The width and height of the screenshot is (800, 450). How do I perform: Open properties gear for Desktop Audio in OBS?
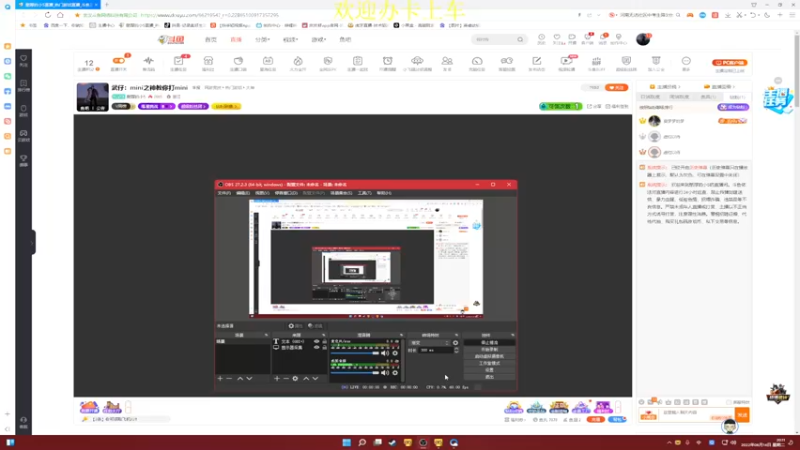click(x=395, y=372)
